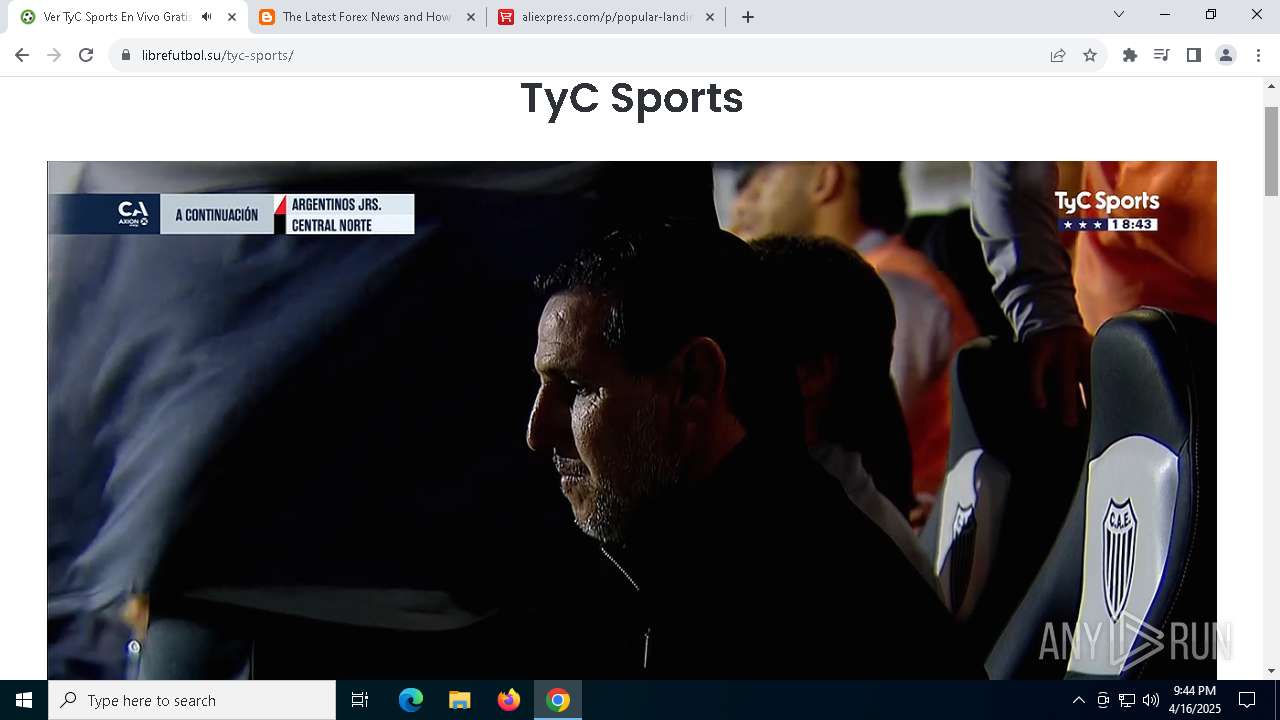Screen dimensions: 1280x720
Task: Reload the current page
Action: [x=86, y=55]
